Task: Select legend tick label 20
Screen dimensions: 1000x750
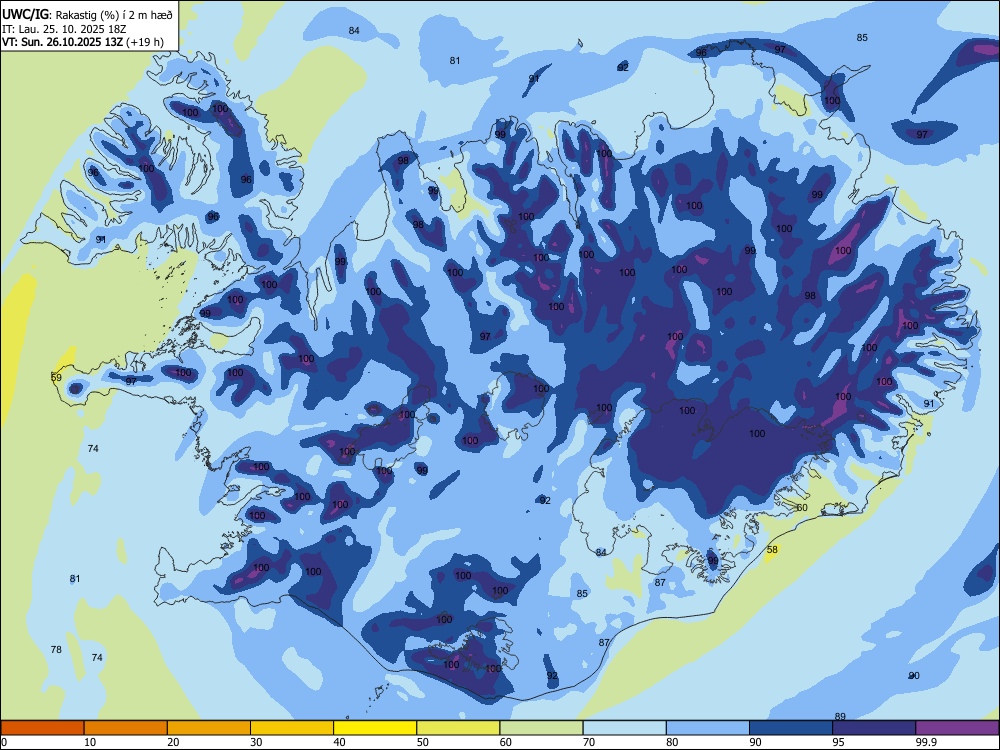Action: click(x=173, y=742)
